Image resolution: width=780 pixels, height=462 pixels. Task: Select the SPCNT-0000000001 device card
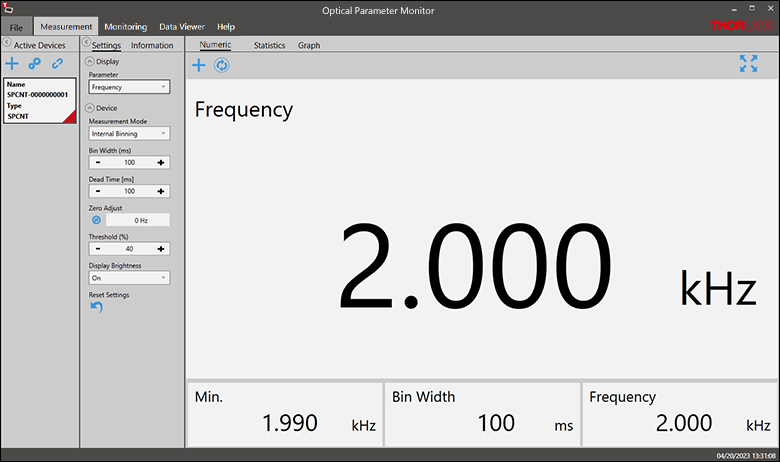pyautogui.click(x=40, y=101)
